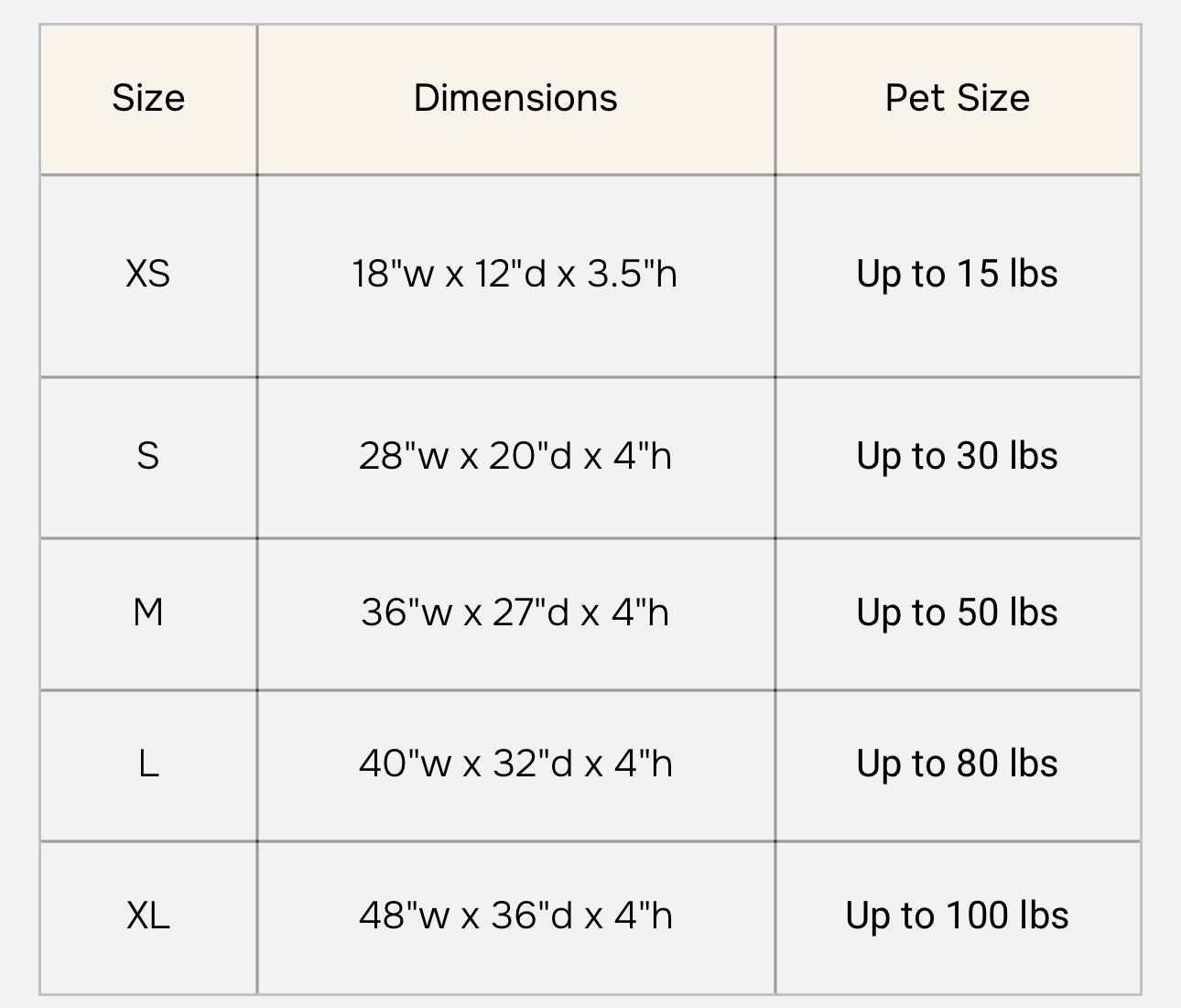Click the Pet Size column header
1181x1008 pixels.
click(x=957, y=98)
